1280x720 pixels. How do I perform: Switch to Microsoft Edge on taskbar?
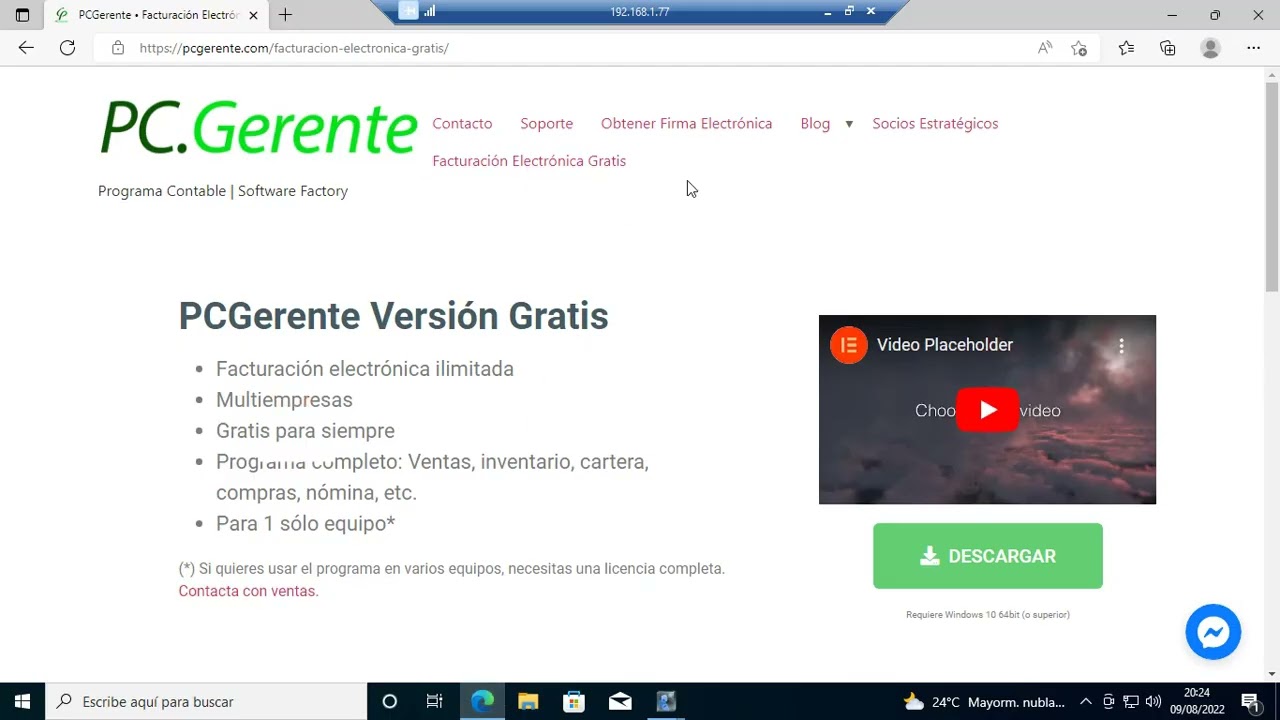(482, 701)
